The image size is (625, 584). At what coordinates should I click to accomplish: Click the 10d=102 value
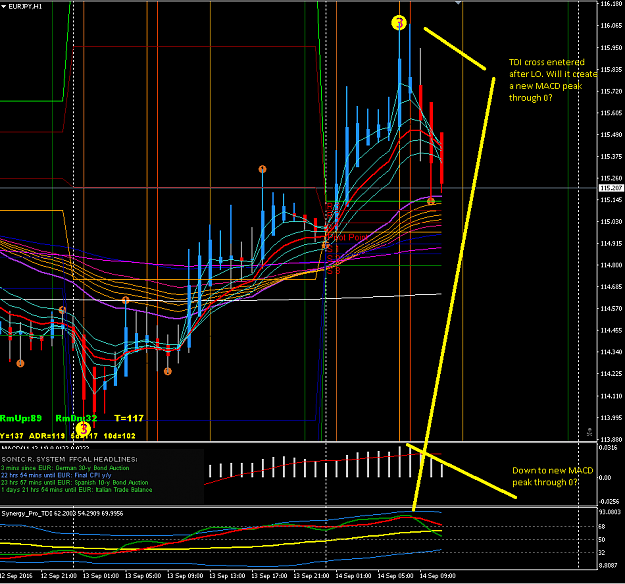click(119, 436)
